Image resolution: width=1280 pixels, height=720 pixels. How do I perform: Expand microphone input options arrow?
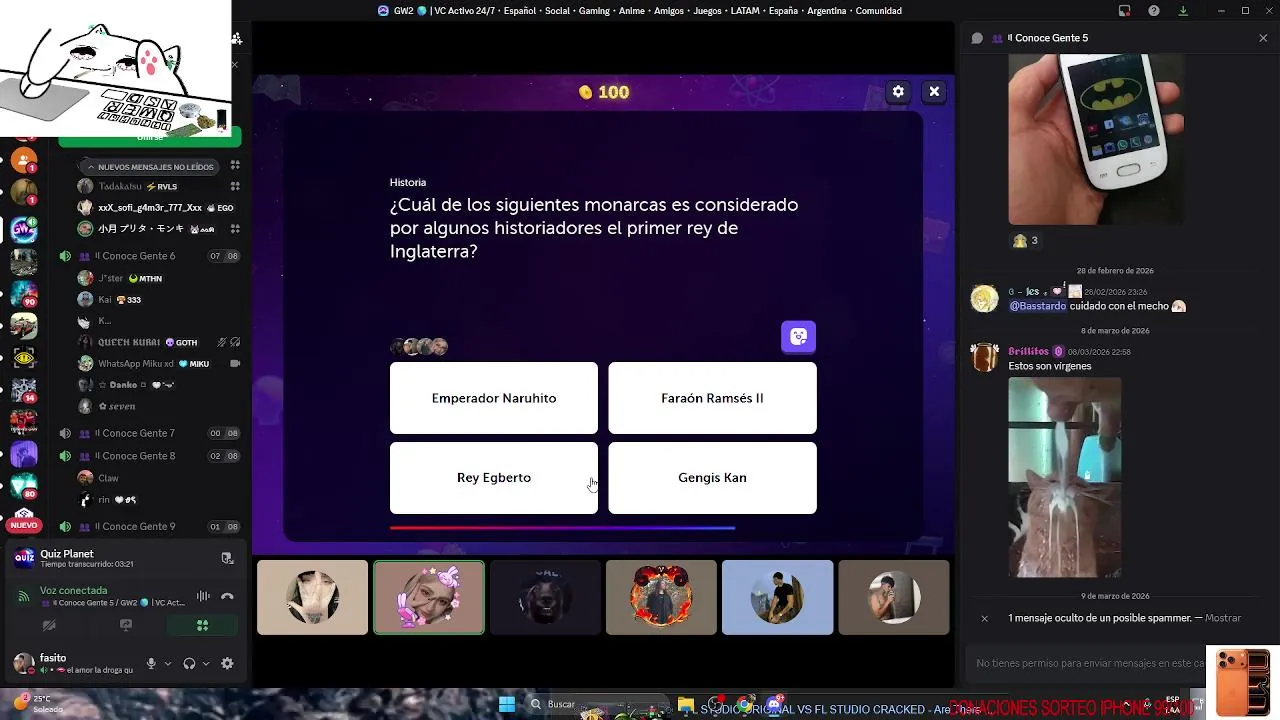coord(167,663)
